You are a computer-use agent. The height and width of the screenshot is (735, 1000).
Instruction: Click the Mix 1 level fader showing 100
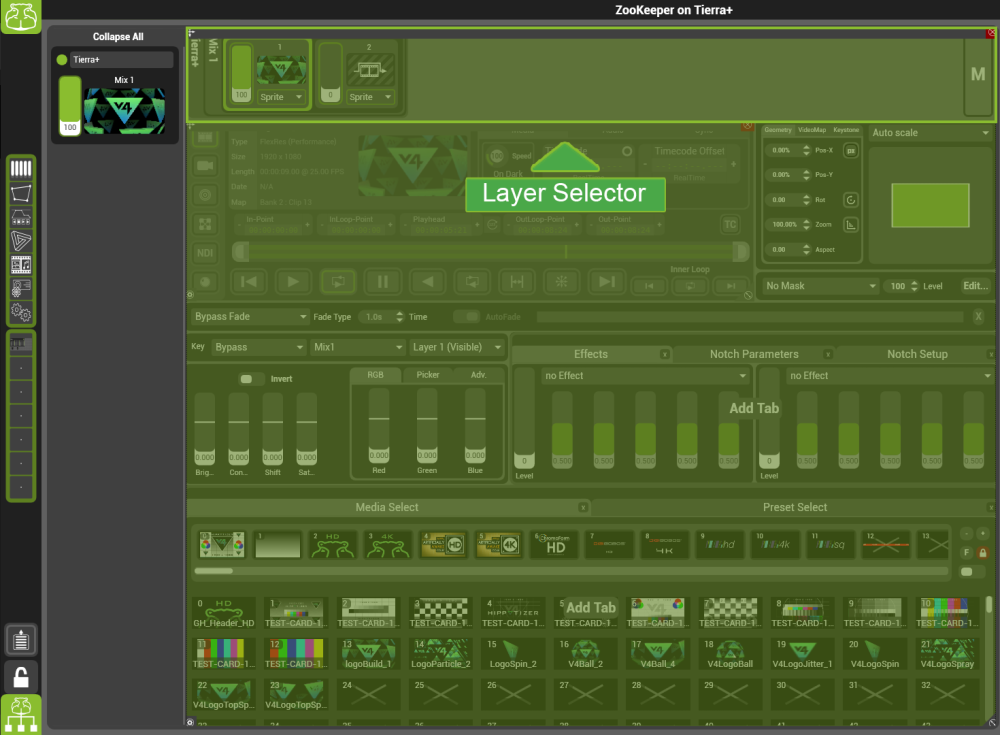click(70, 106)
